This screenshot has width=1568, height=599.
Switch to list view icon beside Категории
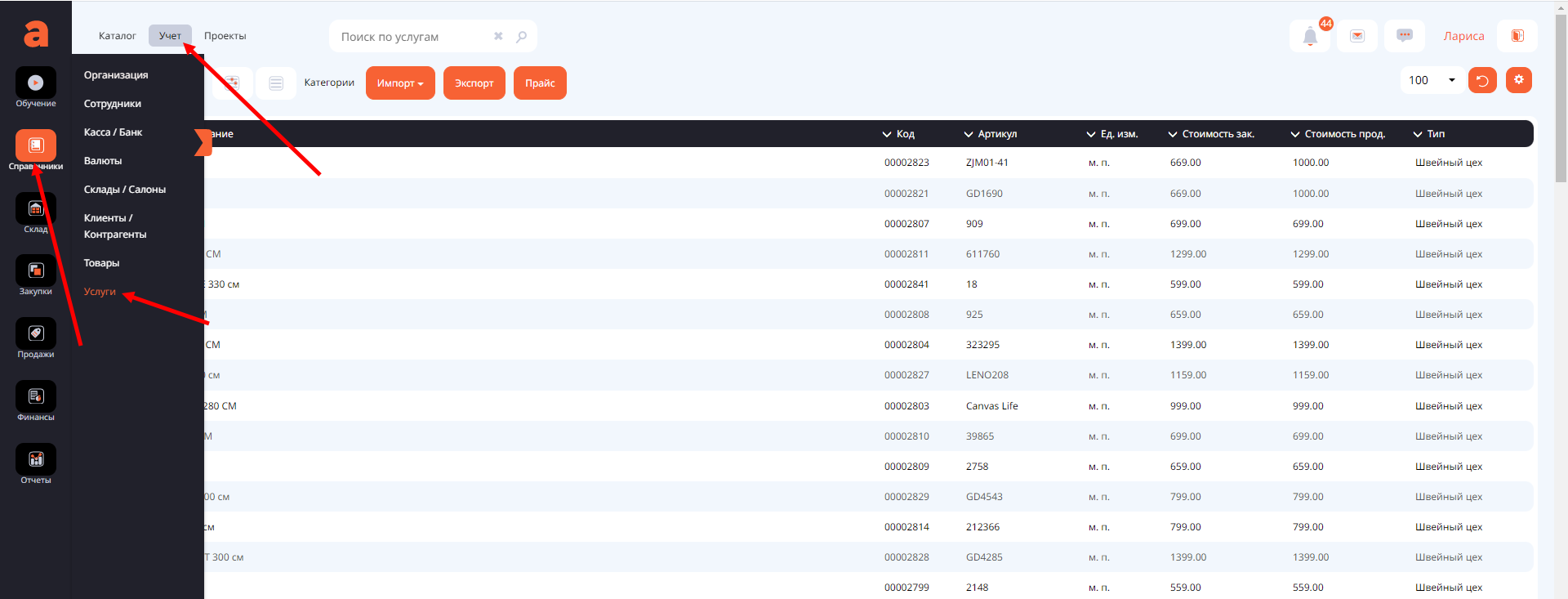pos(276,83)
